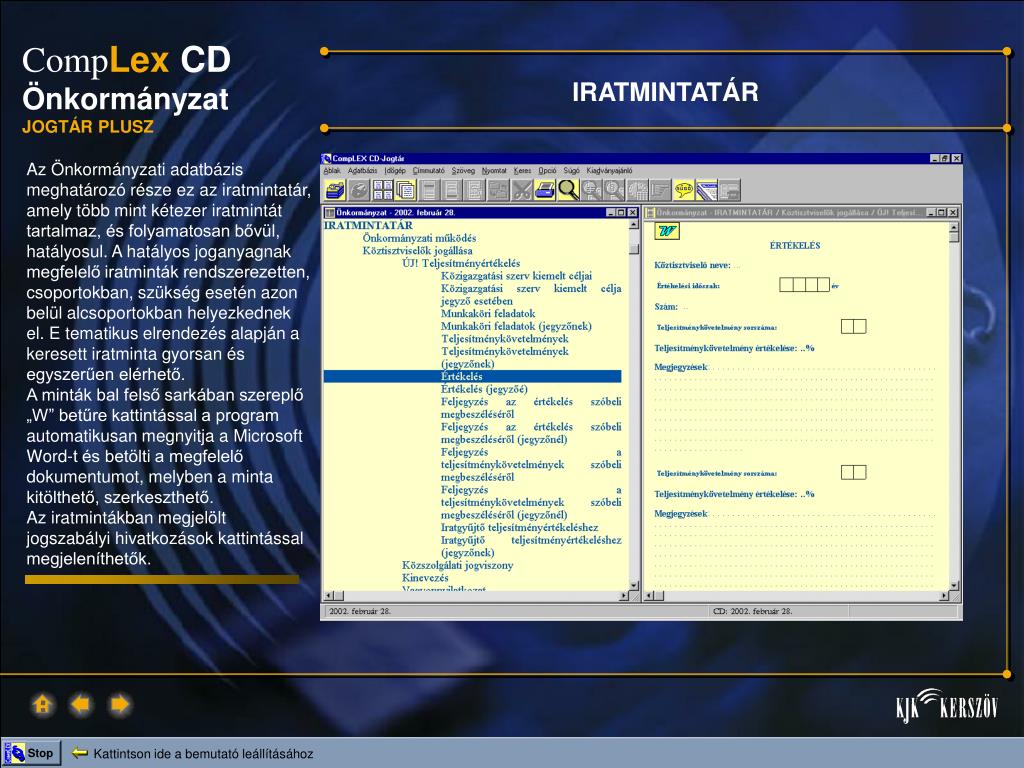
Task: Open 'Iratgyűjtő teljesítményértékeléshez' without jegyzőnek suffix
Action: point(519,527)
